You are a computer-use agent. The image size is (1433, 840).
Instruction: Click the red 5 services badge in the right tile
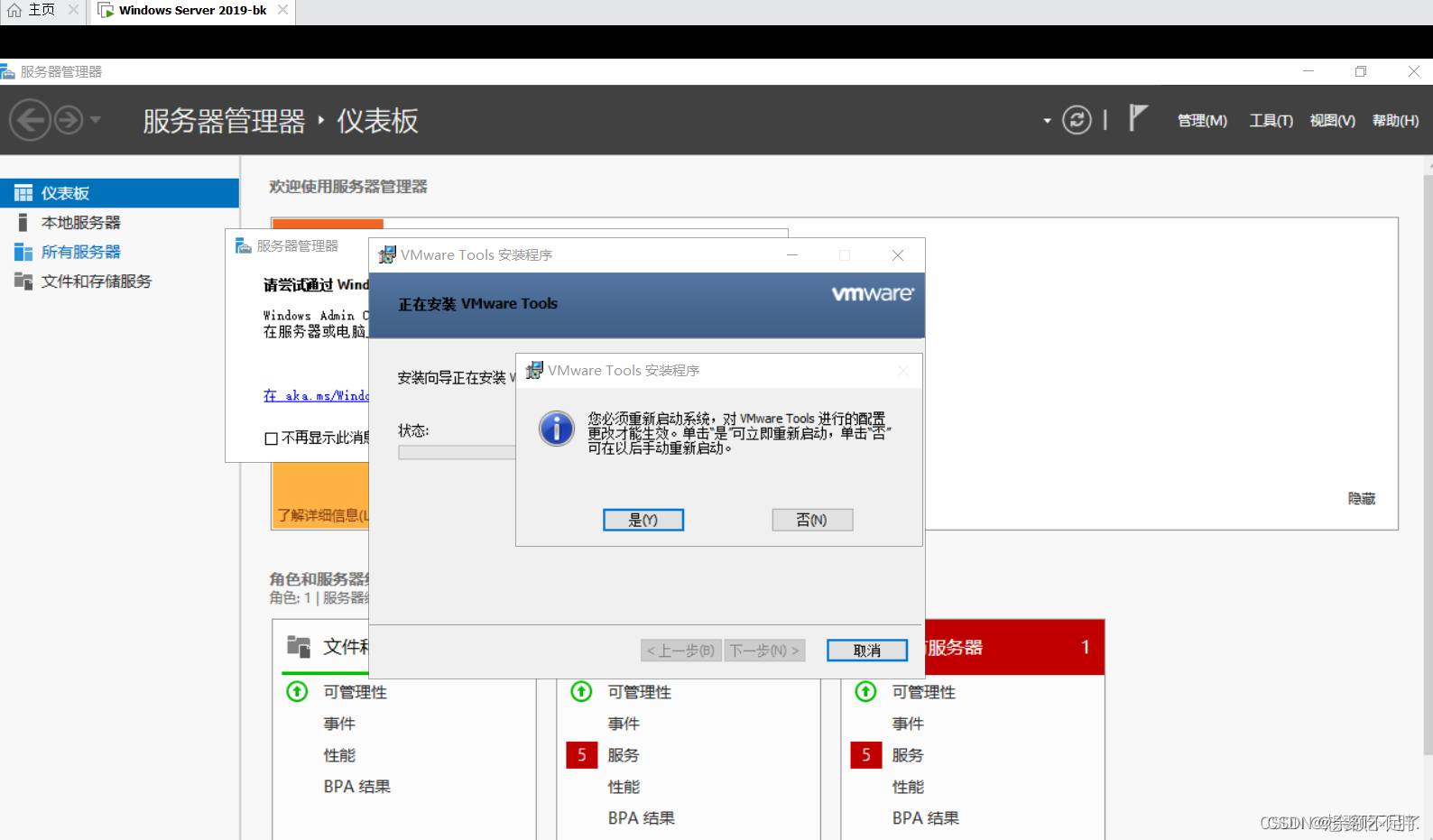pos(866,755)
